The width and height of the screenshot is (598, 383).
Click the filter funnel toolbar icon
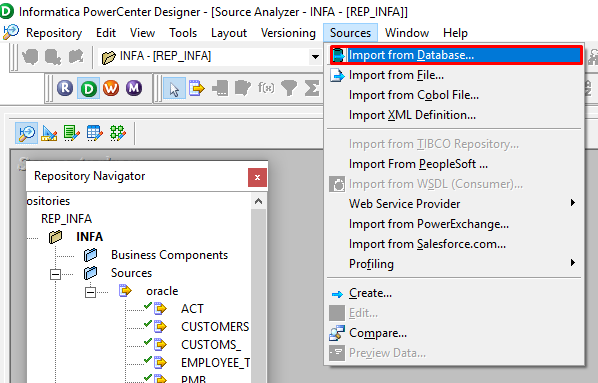click(289, 88)
